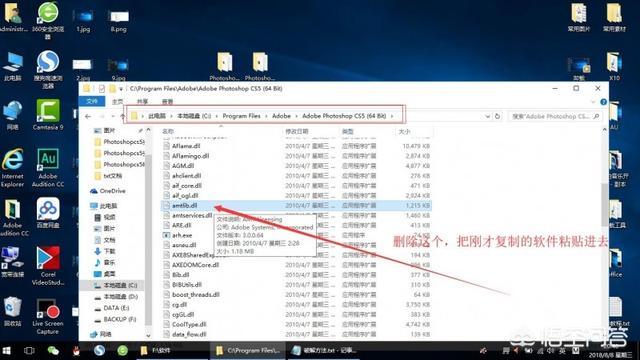Select the Corel VideoStudio desktop icon

click(x=48, y=265)
